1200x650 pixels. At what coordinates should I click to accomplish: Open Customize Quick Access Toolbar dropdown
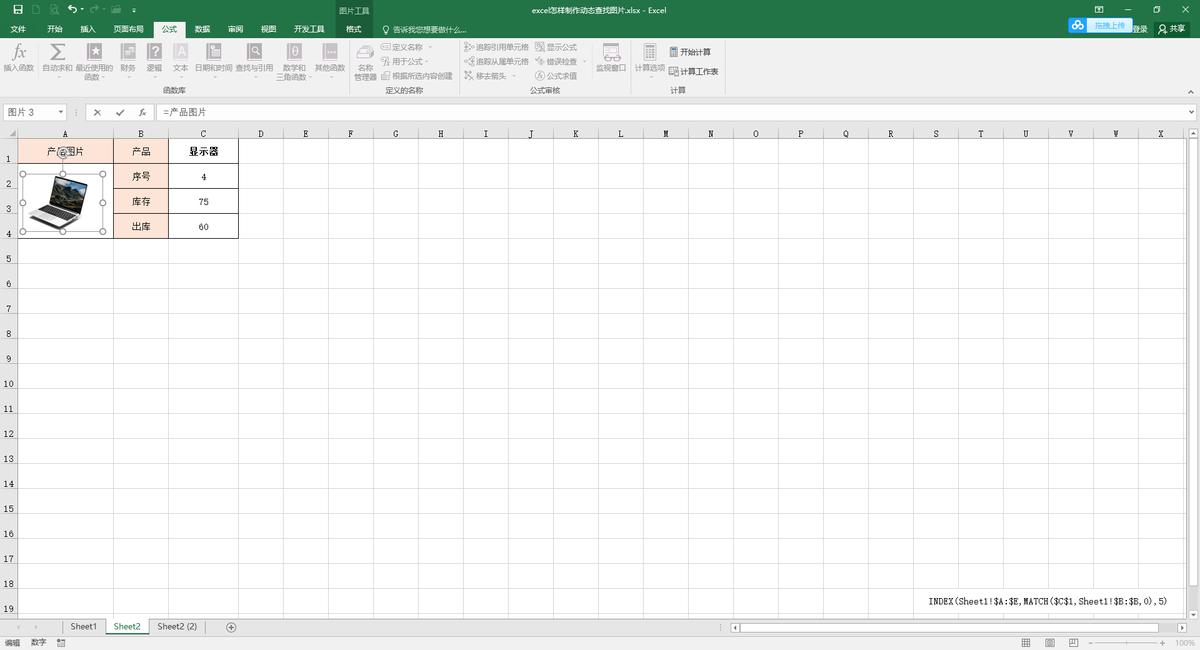(x=134, y=9)
